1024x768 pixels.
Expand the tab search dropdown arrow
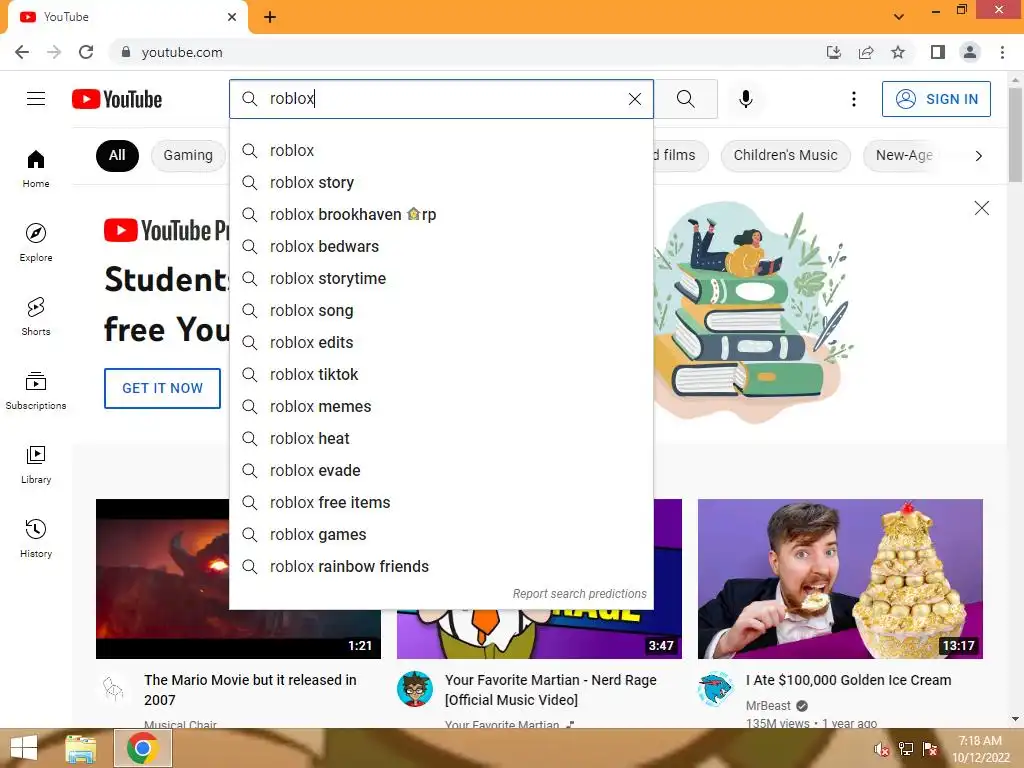click(899, 17)
